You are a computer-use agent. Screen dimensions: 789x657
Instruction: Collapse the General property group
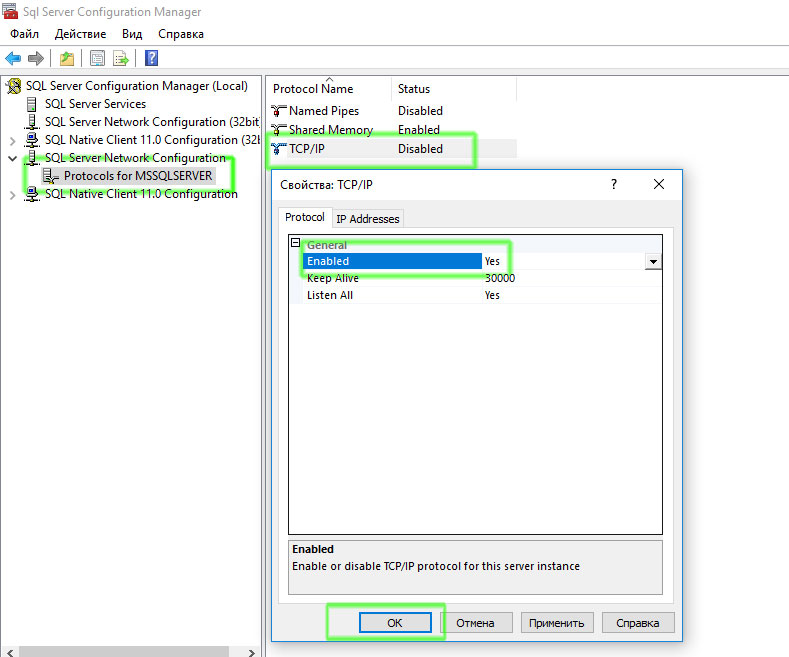295,244
